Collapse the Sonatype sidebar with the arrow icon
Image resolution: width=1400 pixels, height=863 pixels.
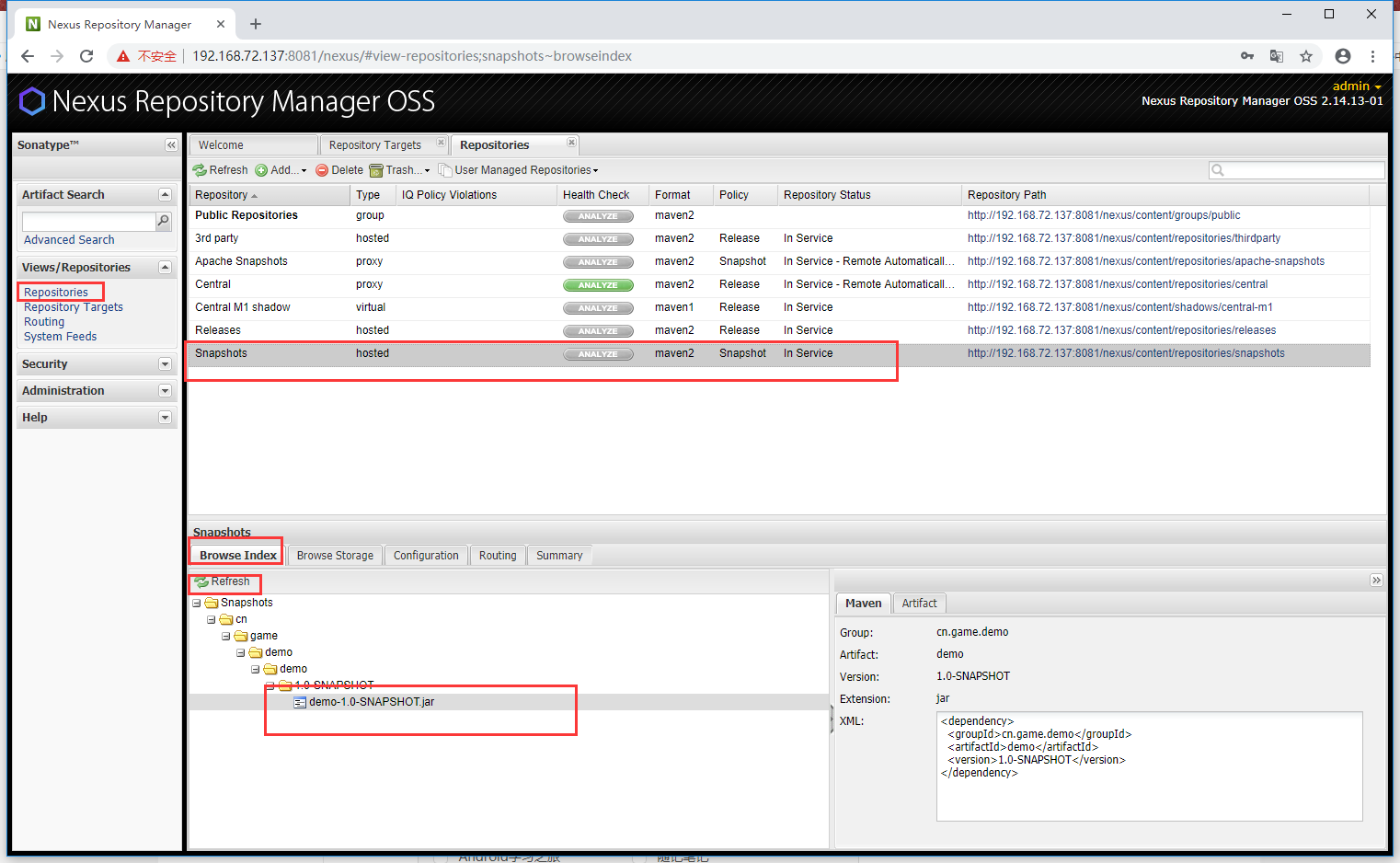tap(171, 145)
